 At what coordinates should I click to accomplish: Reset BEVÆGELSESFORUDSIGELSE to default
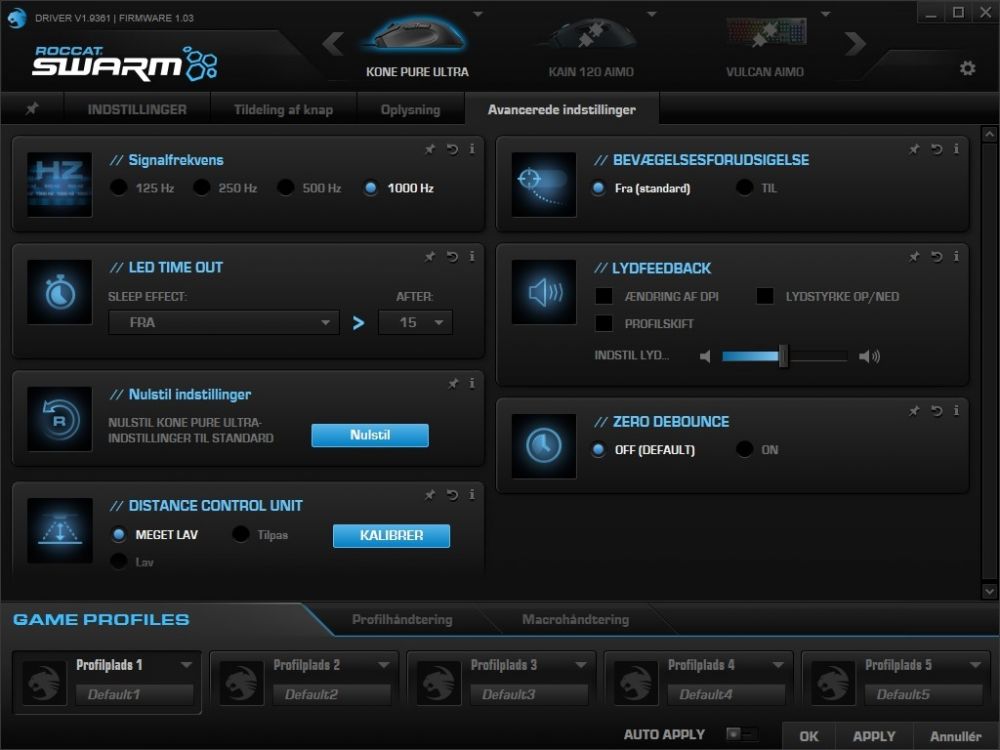point(936,149)
